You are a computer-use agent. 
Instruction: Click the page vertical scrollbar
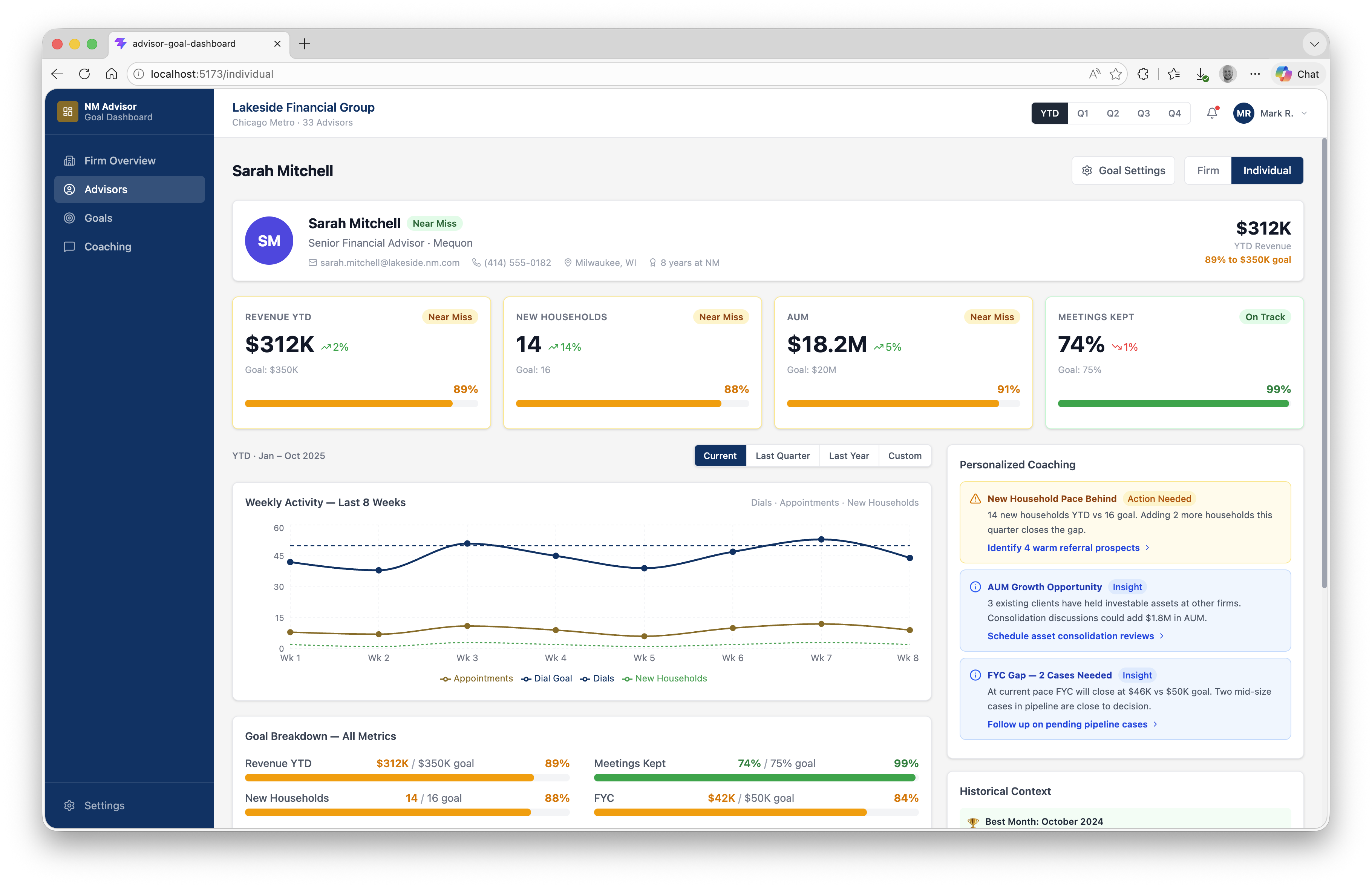click(x=1324, y=363)
